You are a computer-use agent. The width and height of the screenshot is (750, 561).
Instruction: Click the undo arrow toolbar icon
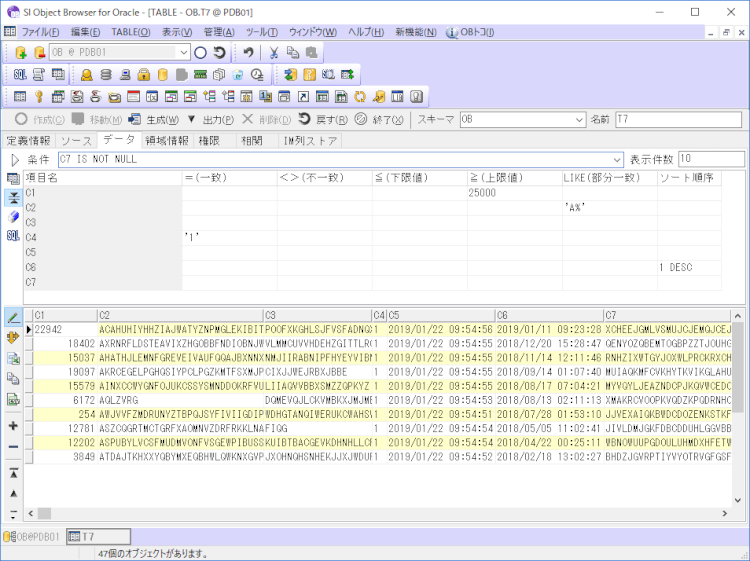click(248, 52)
